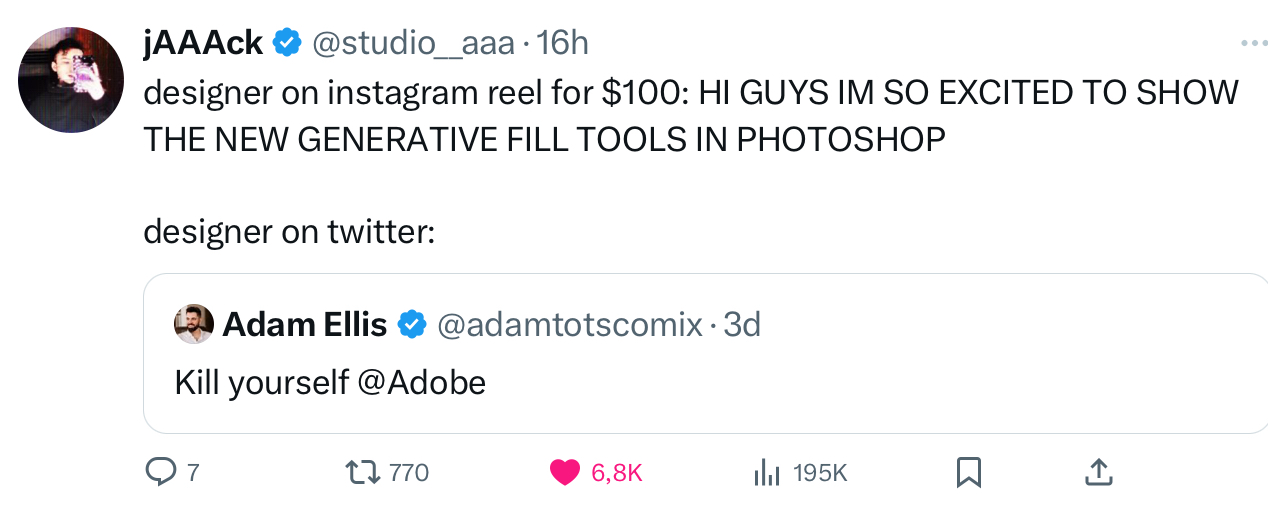The image size is (1268, 519).
Task: Visit the @adamtotscomix handle
Action: point(570,324)
